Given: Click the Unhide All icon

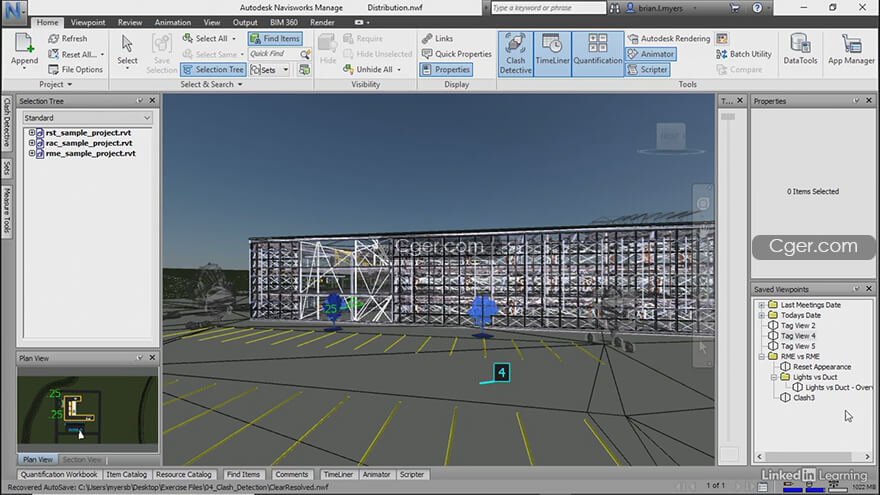Looking at the screenshot, I should (x=348, y=70).
